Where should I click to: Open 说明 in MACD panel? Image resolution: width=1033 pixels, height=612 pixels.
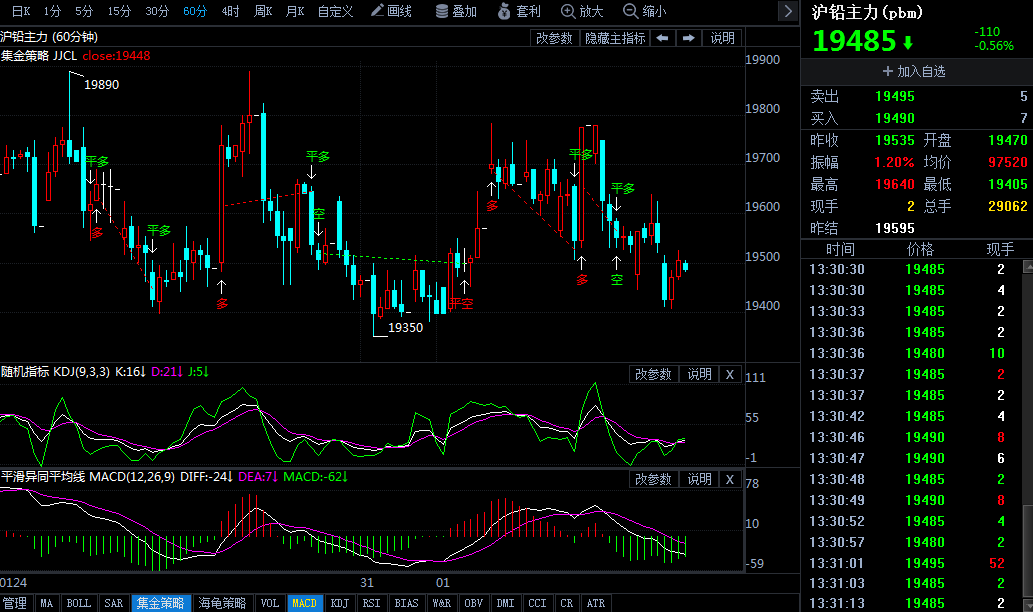(699, 479)
